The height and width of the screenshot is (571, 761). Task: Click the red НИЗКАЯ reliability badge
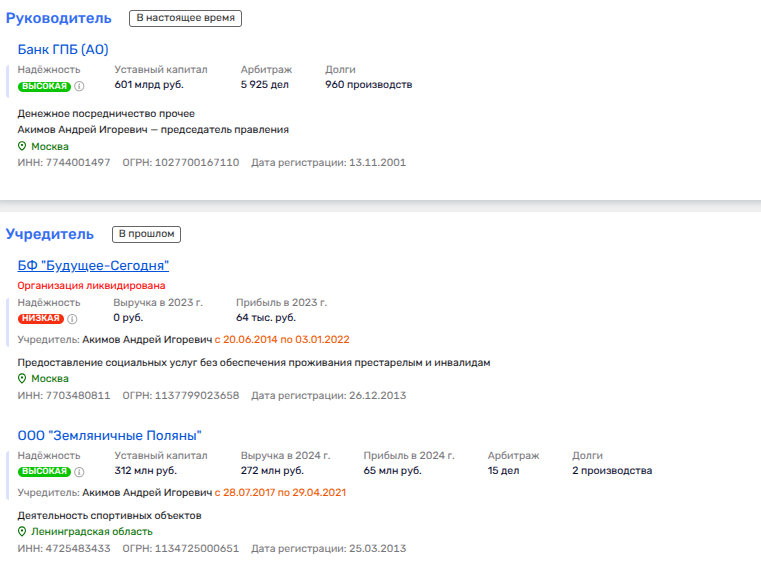(x=41, y=319)
